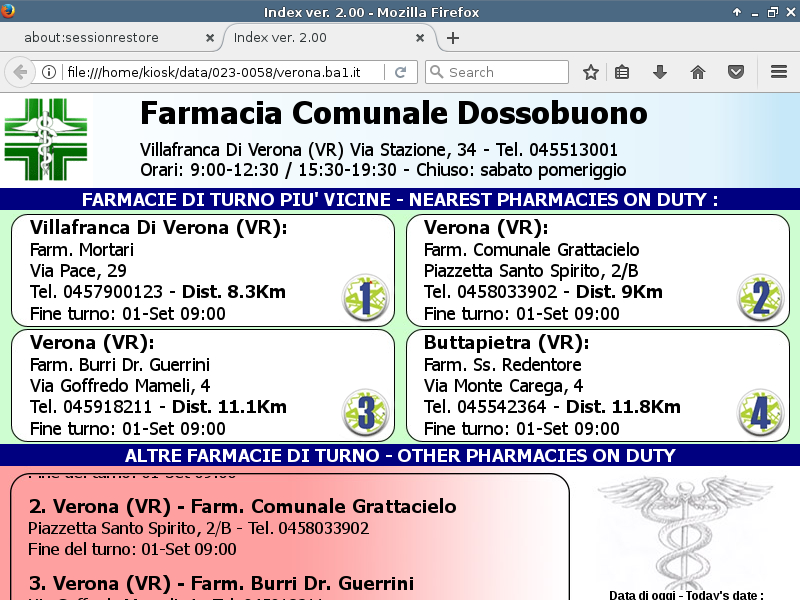Click the URL address bar
The height and width of the screenshot is (600, 800).
coord(220,72)
